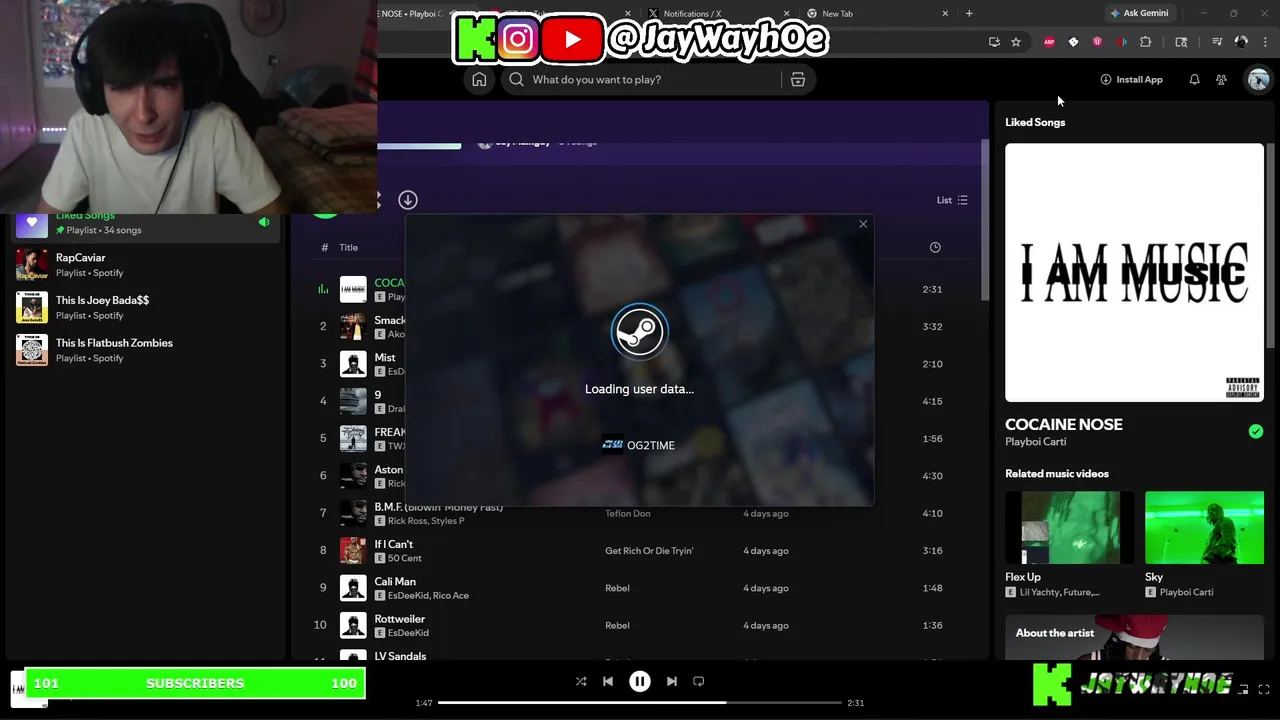Viewport: 1280px width, 720px height.
Task: Open Playboi Carti artist link
Action: tap(1035, 442)
